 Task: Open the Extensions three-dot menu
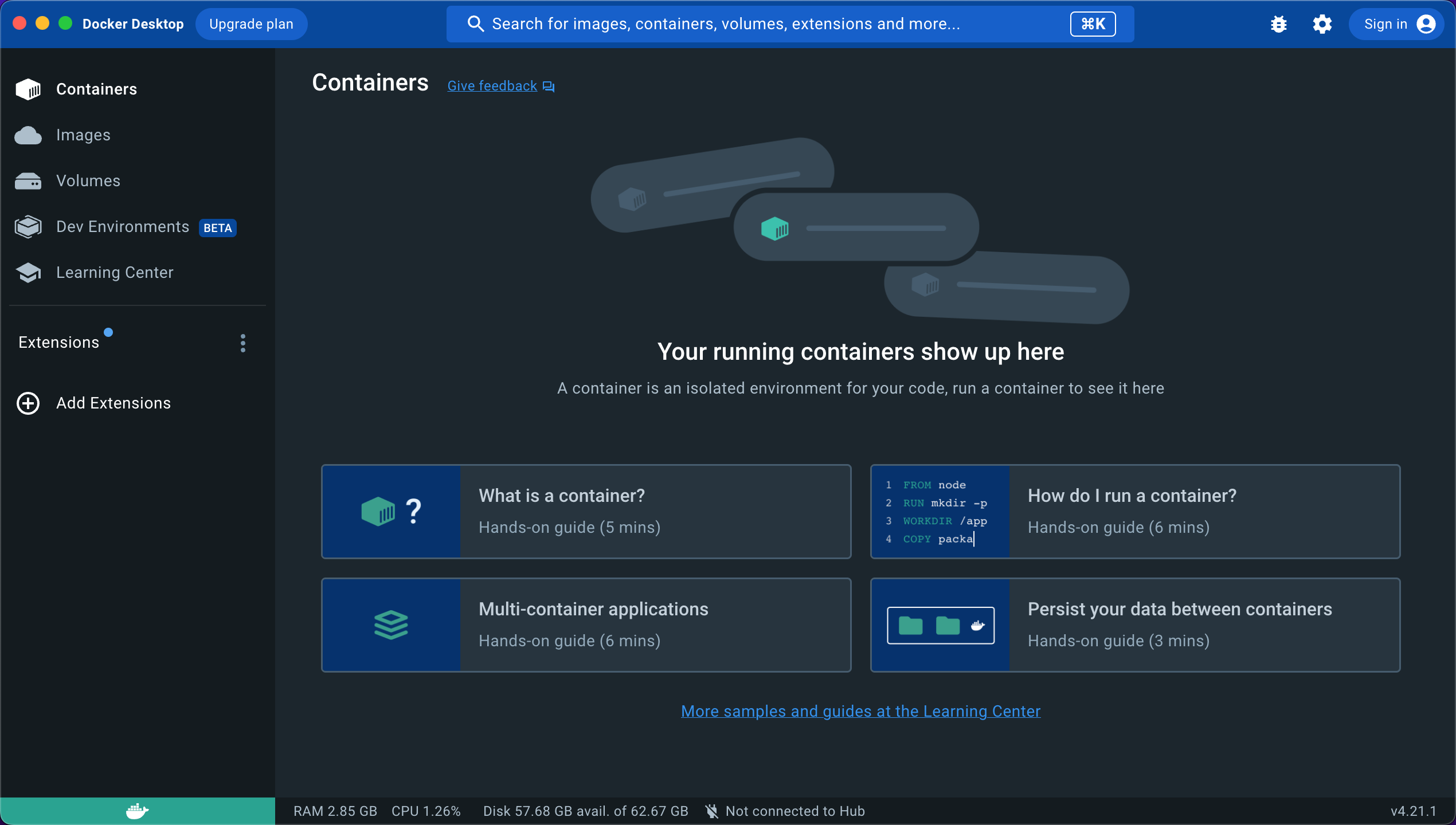243,343
